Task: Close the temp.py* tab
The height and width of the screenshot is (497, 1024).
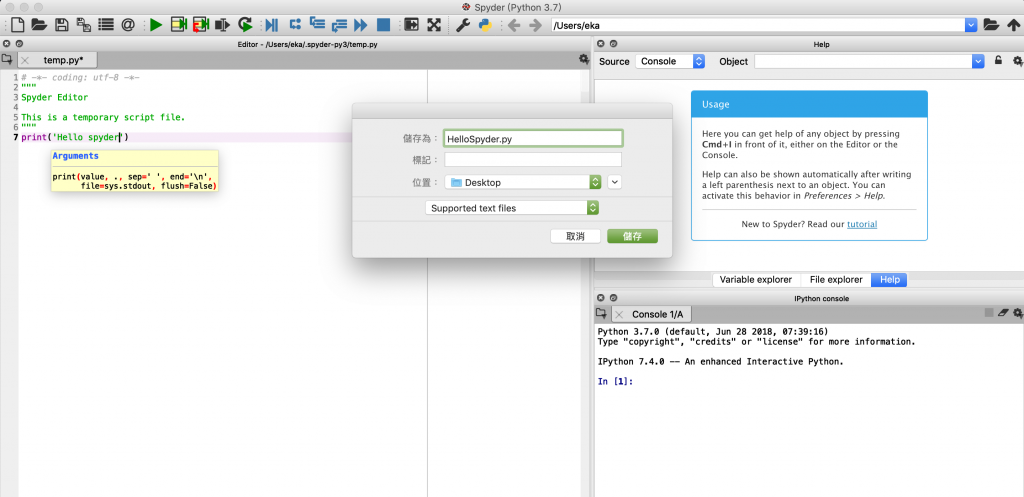Action: point(25,60)
